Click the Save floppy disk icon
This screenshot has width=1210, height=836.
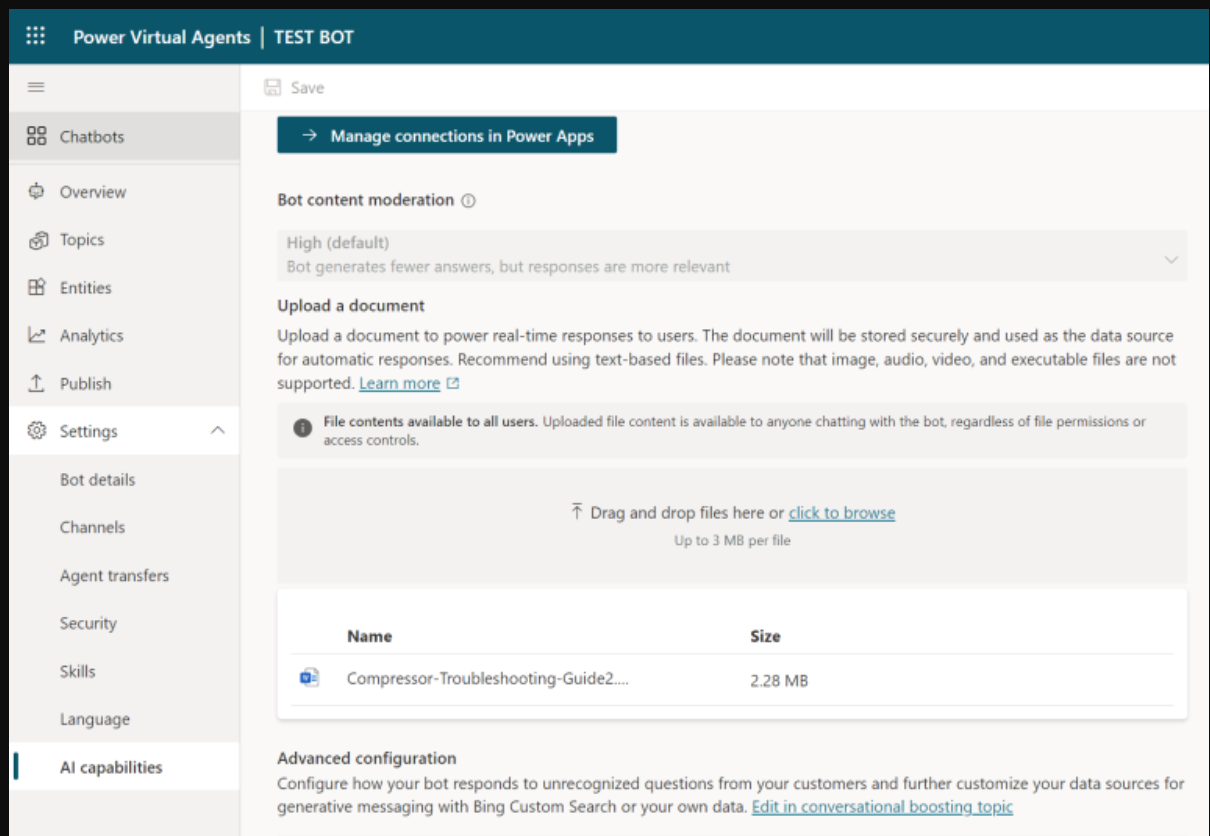pos(272,88)
